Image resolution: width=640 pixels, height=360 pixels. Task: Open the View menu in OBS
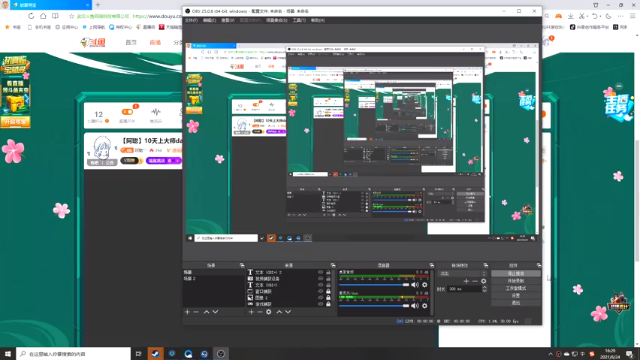point(228,20)
